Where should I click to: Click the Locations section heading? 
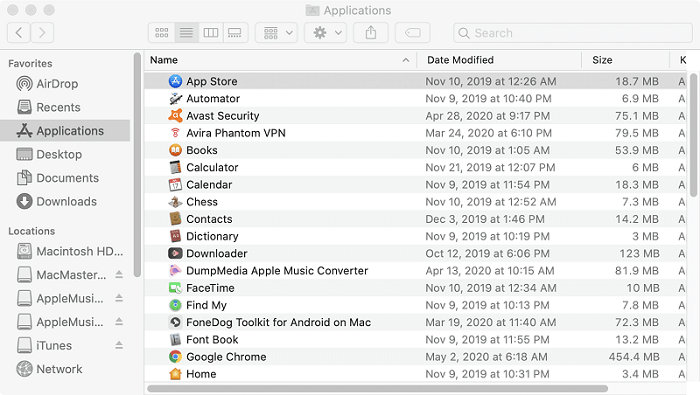click(x=32, y=231)
